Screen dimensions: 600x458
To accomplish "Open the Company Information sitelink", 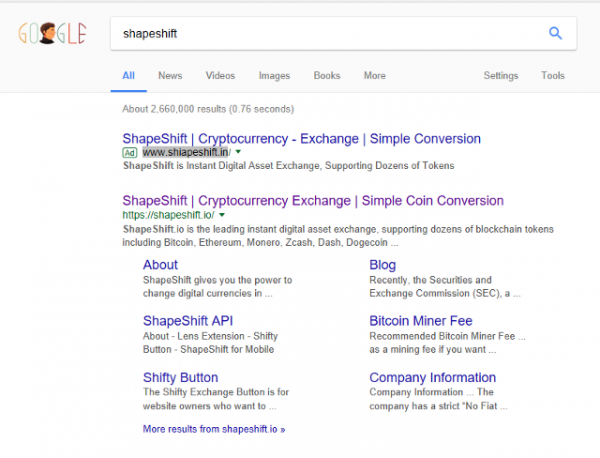I will point(433,377).
